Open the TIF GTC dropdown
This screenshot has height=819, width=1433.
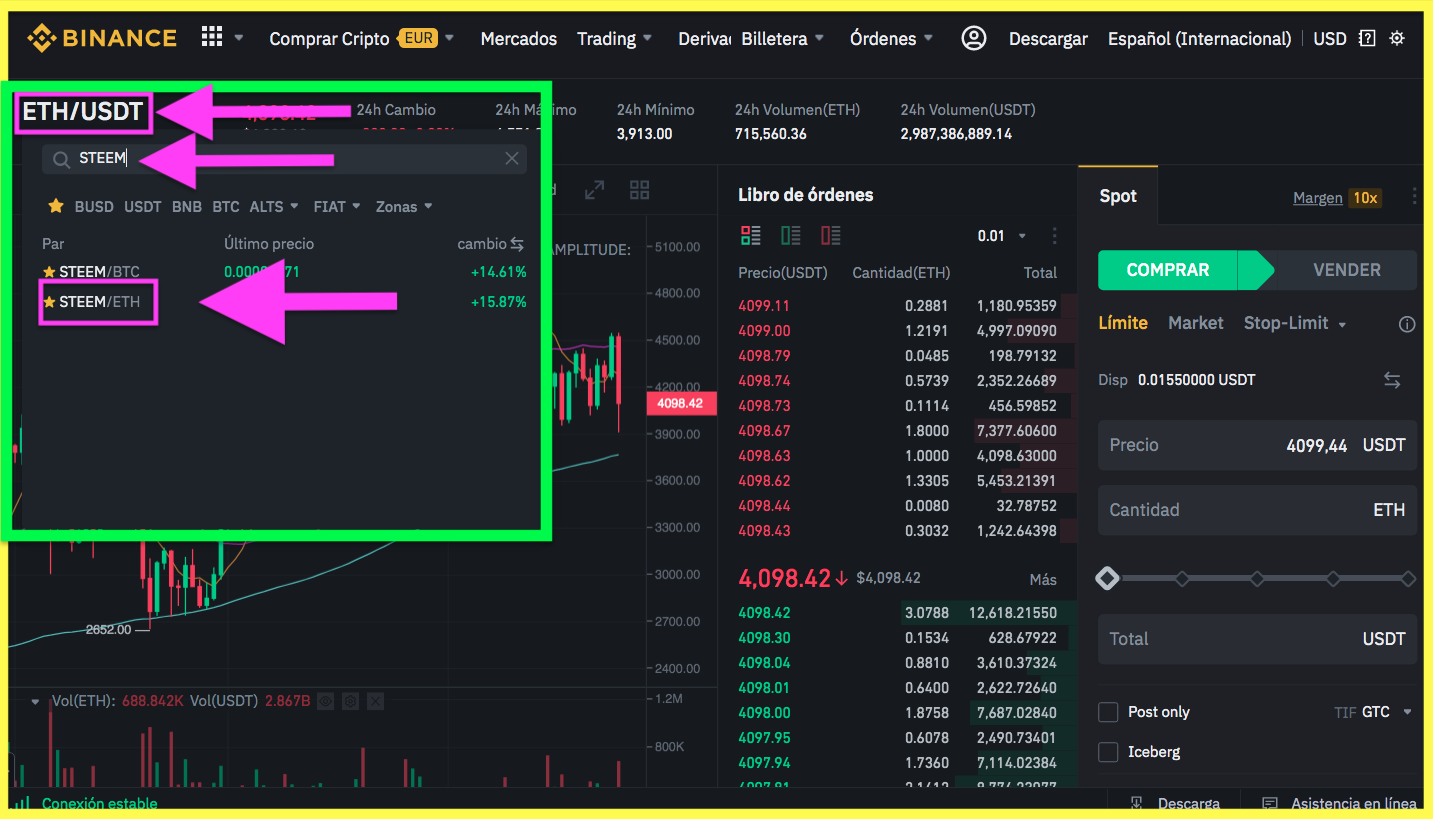pyautogui.click(x=1374, y=712)
